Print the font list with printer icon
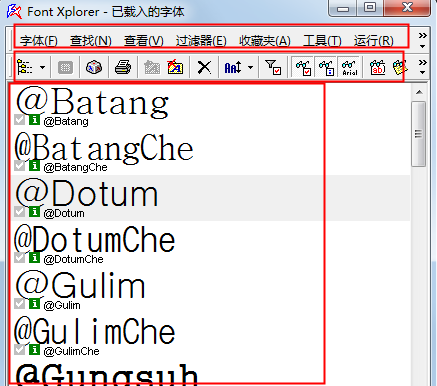 point(123,68)
